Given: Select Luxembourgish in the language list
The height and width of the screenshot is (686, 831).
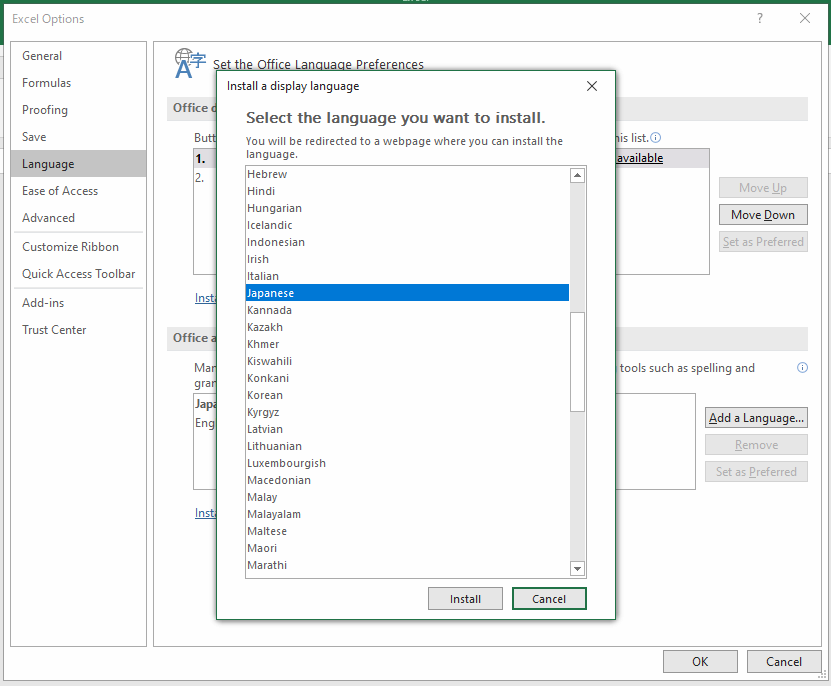Looking at the screenshot, I should coord(407,463).
